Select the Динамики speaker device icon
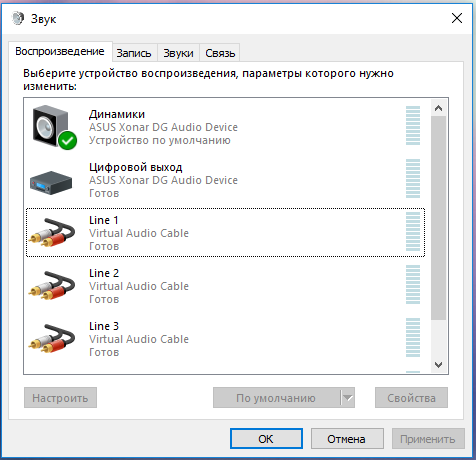This screenshot has width=476, height=460. click(51, 126)
